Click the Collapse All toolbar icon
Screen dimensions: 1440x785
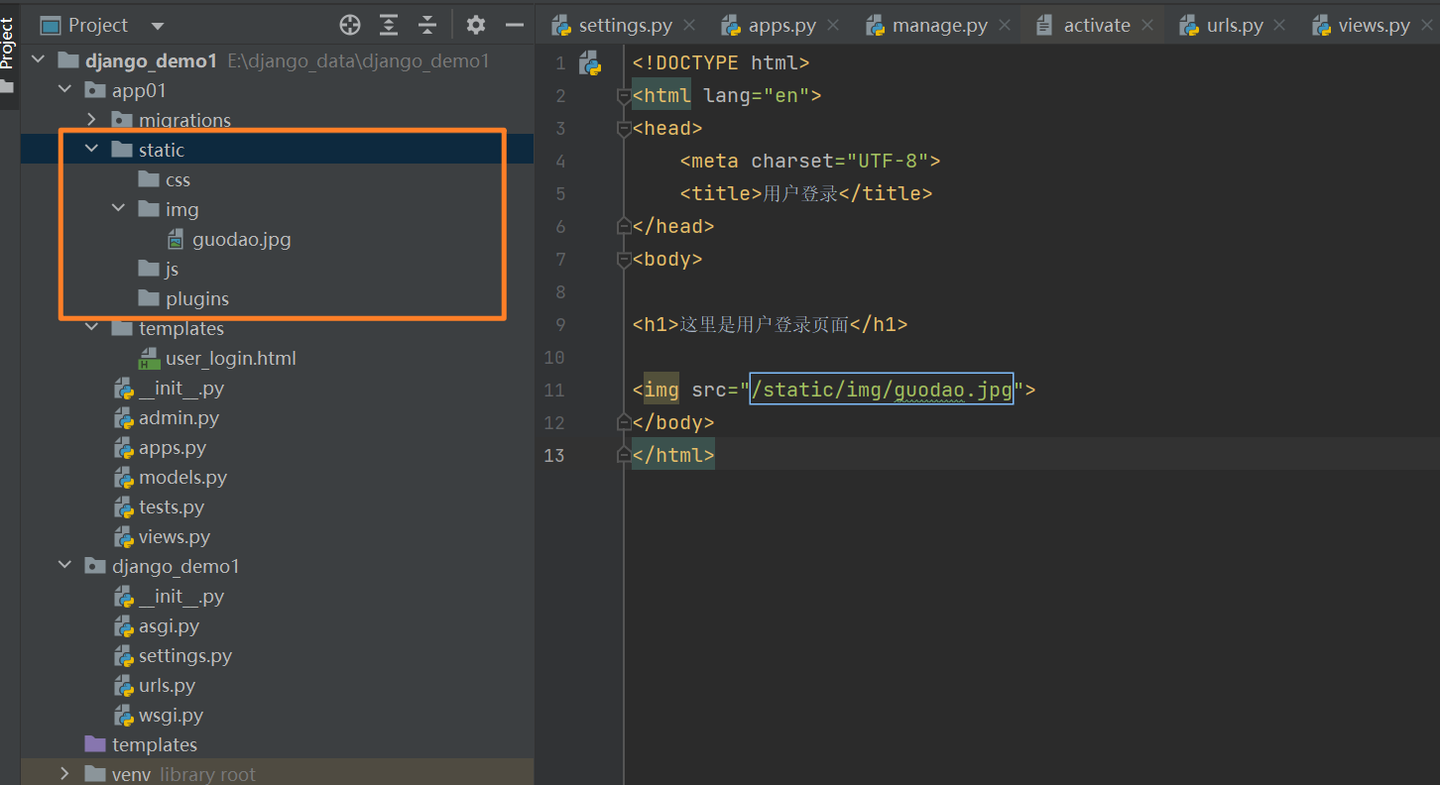(427, 25)
